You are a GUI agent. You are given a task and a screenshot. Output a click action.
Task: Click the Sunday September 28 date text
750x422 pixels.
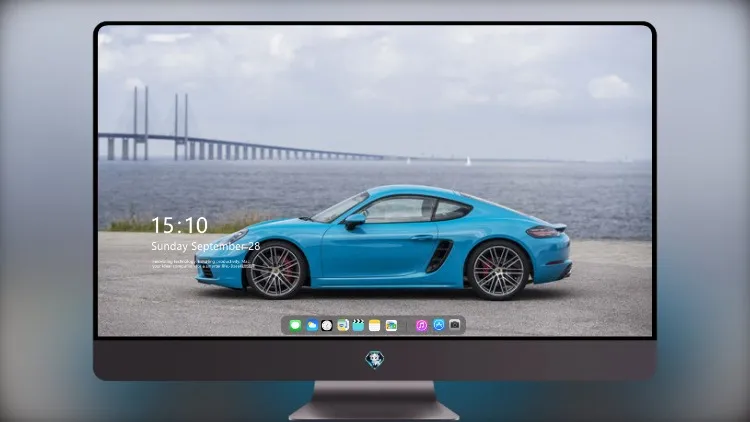point(206,246)
